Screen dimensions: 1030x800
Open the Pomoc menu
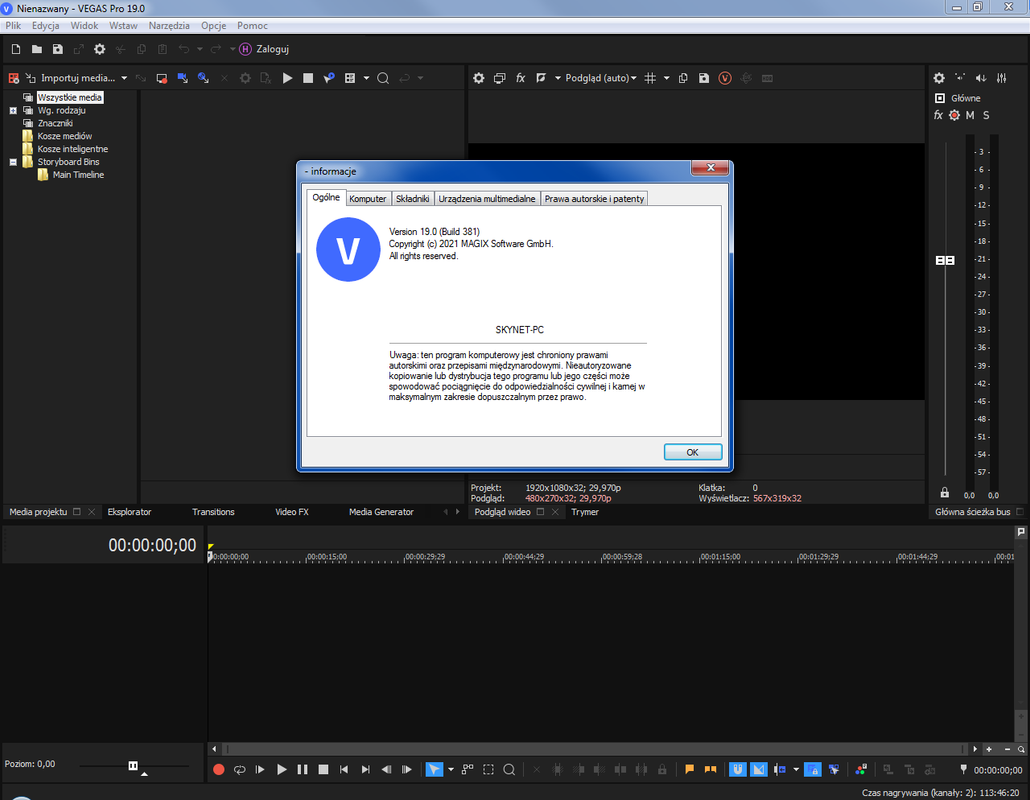coord(252,26)
